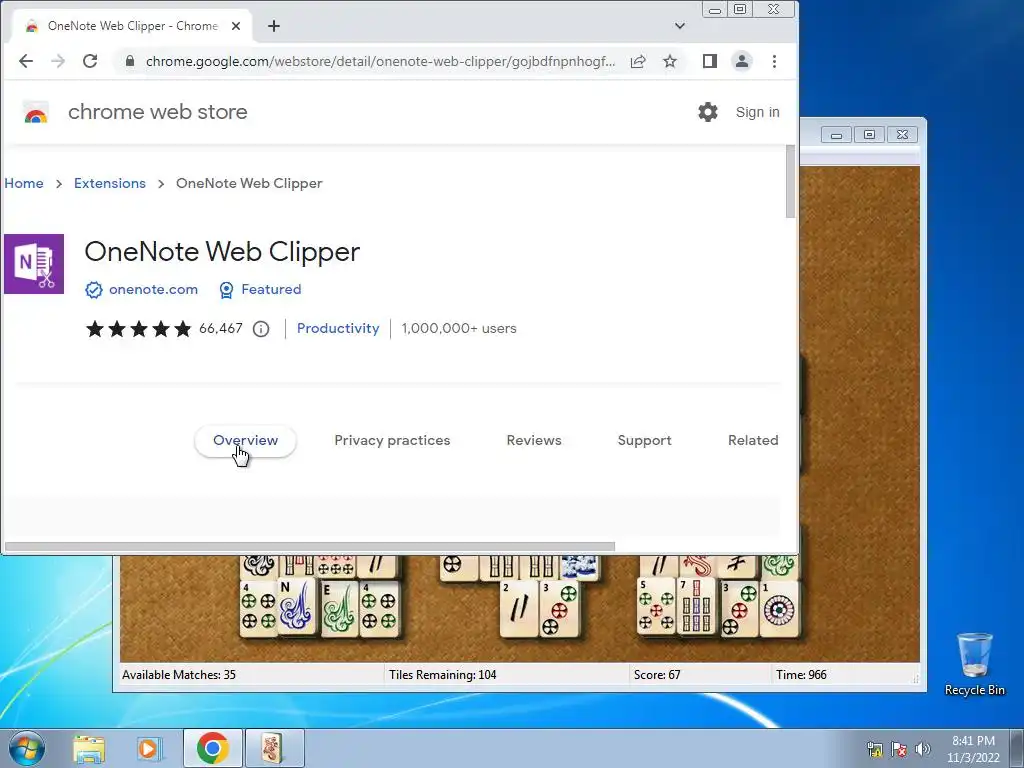Open the Related tab
The height and width of the screenshot is (768, 1024).
pos(753,441)
